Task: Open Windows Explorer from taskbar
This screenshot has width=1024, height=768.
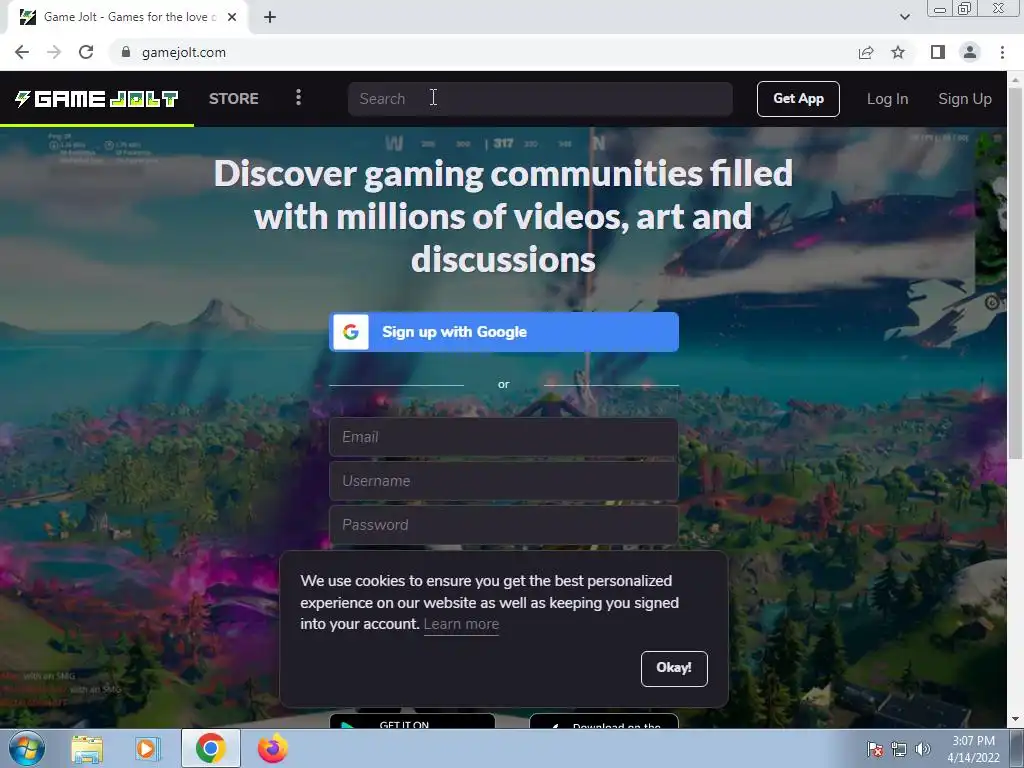Action: coord(87,748)
